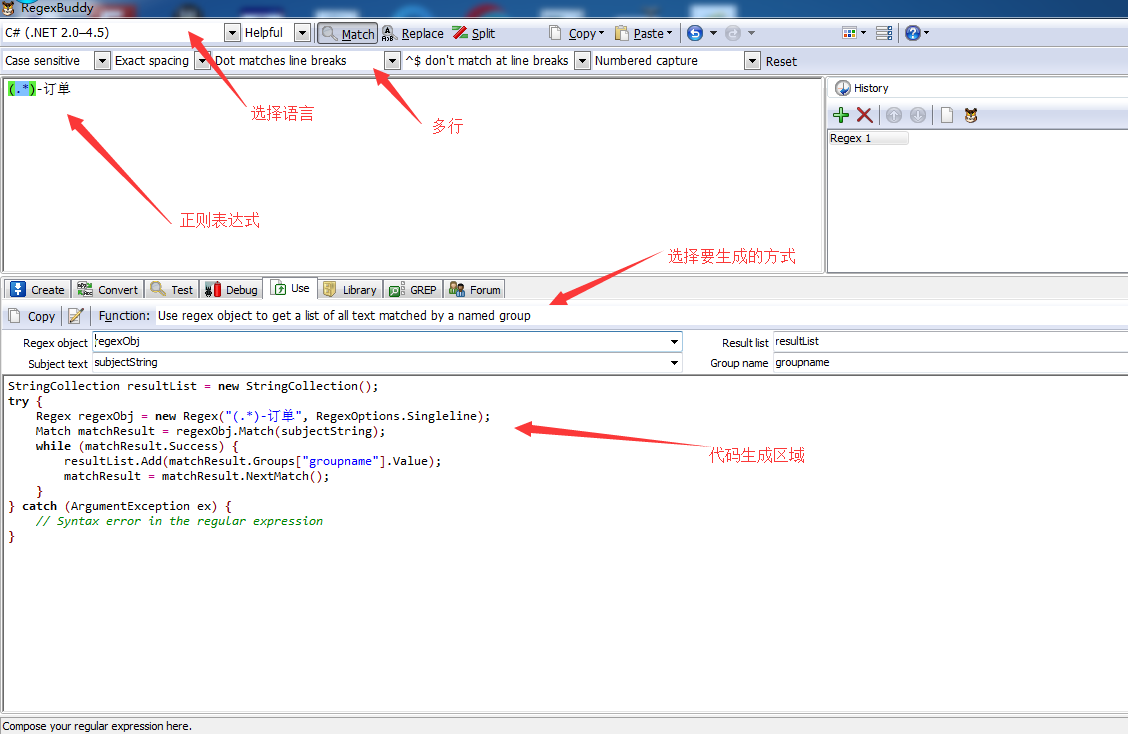The width and height of the screenshot is (1128, 735).
Task: Open the Debug tab
Action: (x=231, y=289)
